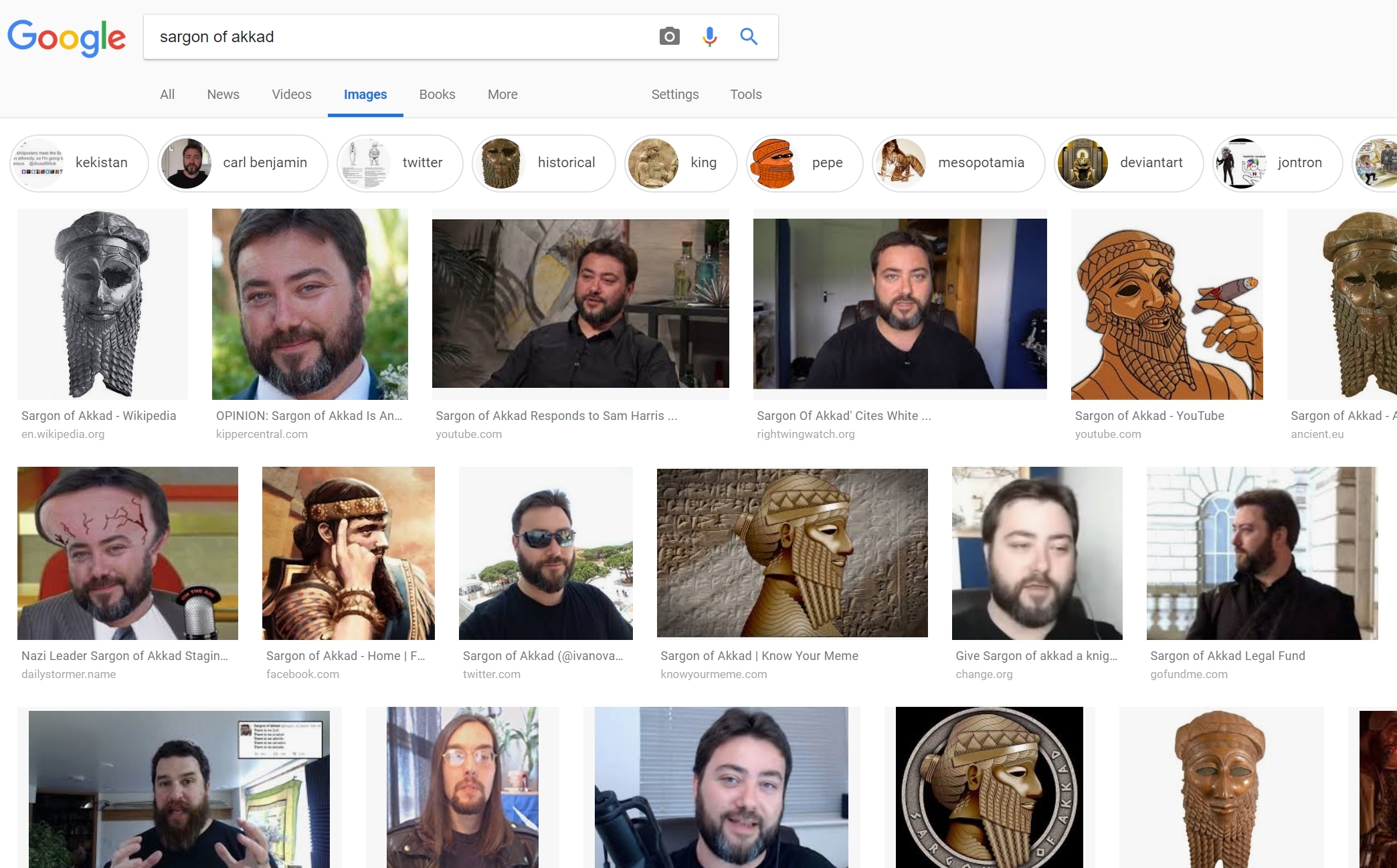Click 'Sargon of Akkad - Wikipedia' caption

point(99,416)
